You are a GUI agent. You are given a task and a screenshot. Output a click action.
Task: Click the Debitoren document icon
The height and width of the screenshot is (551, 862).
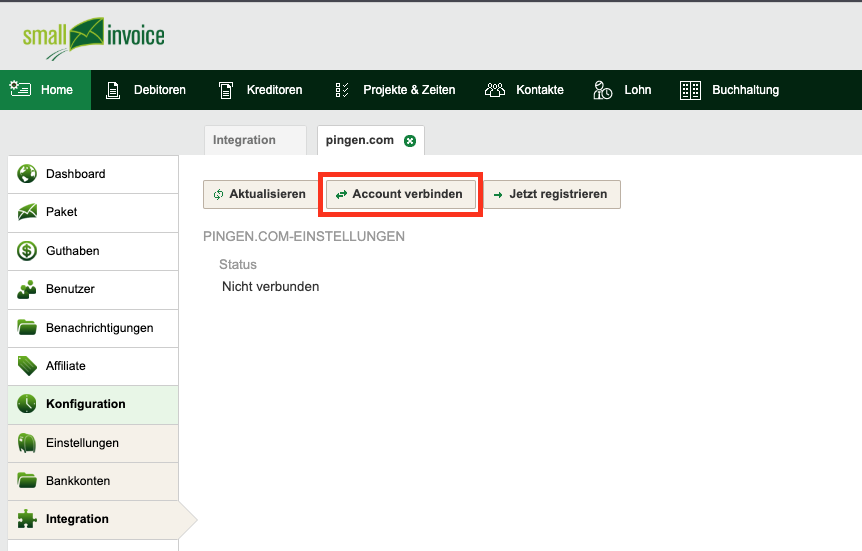pos(113,90)
